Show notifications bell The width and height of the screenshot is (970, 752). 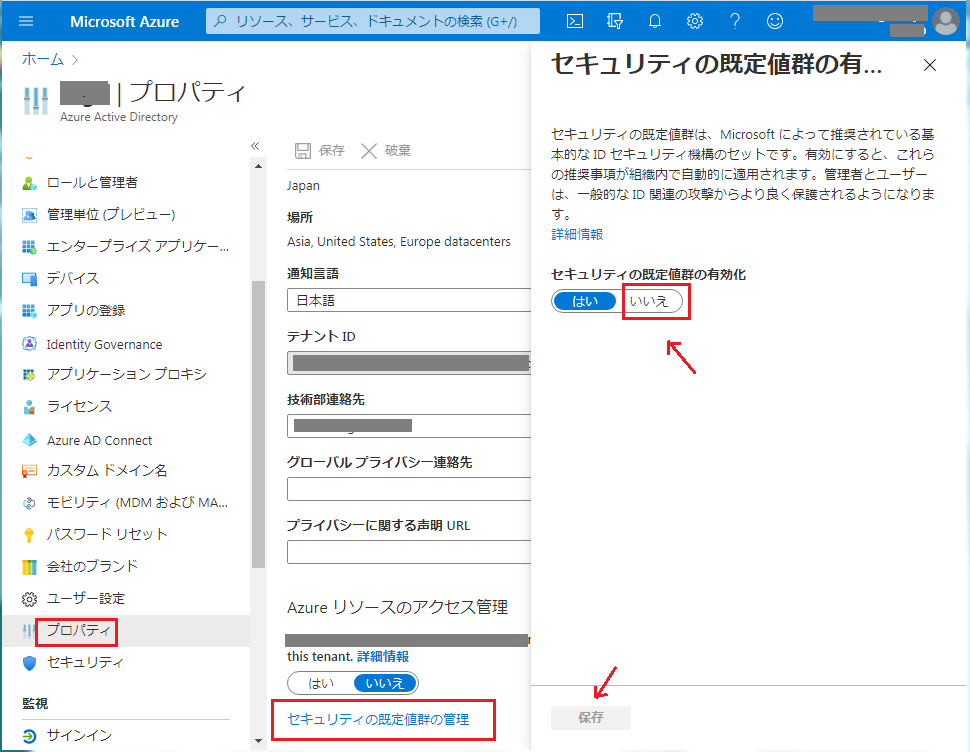coord(655,22)
